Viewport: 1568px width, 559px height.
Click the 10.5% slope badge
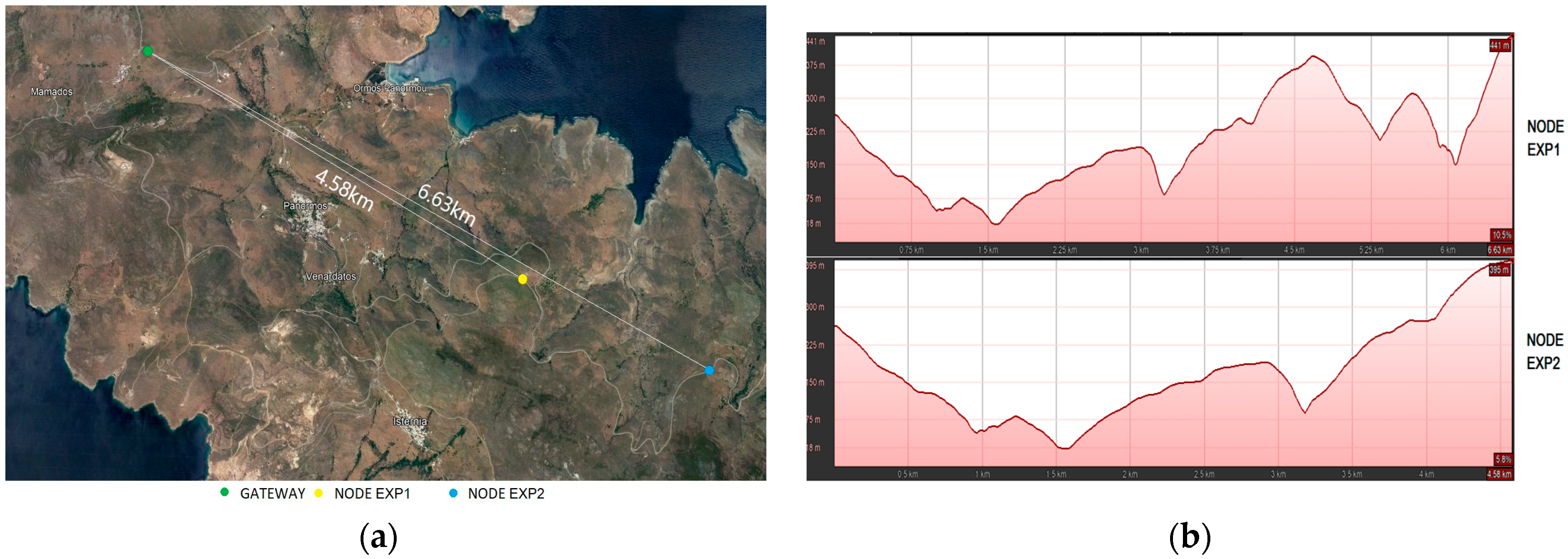[1501, 236]
